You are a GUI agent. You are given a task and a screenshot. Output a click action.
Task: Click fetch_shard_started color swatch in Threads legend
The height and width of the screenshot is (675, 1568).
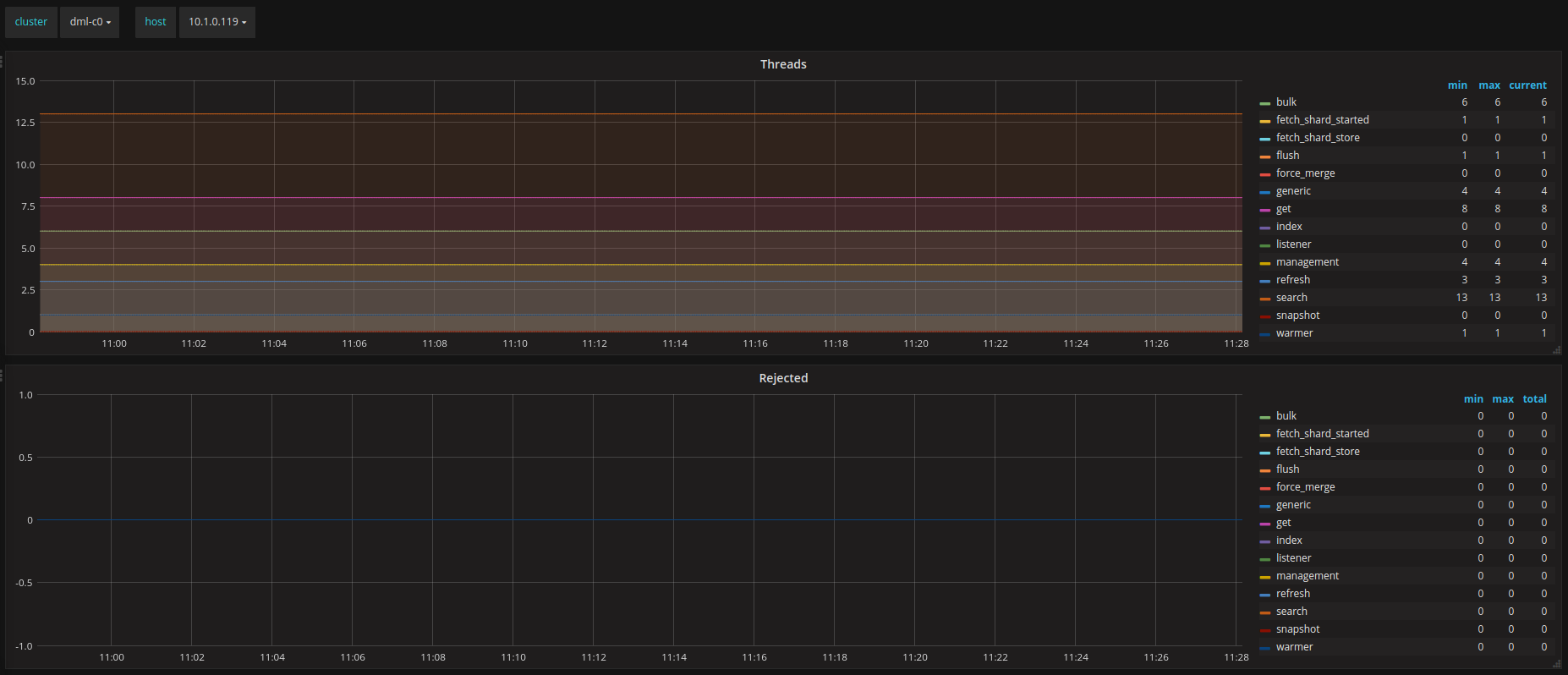(1265, 121)
